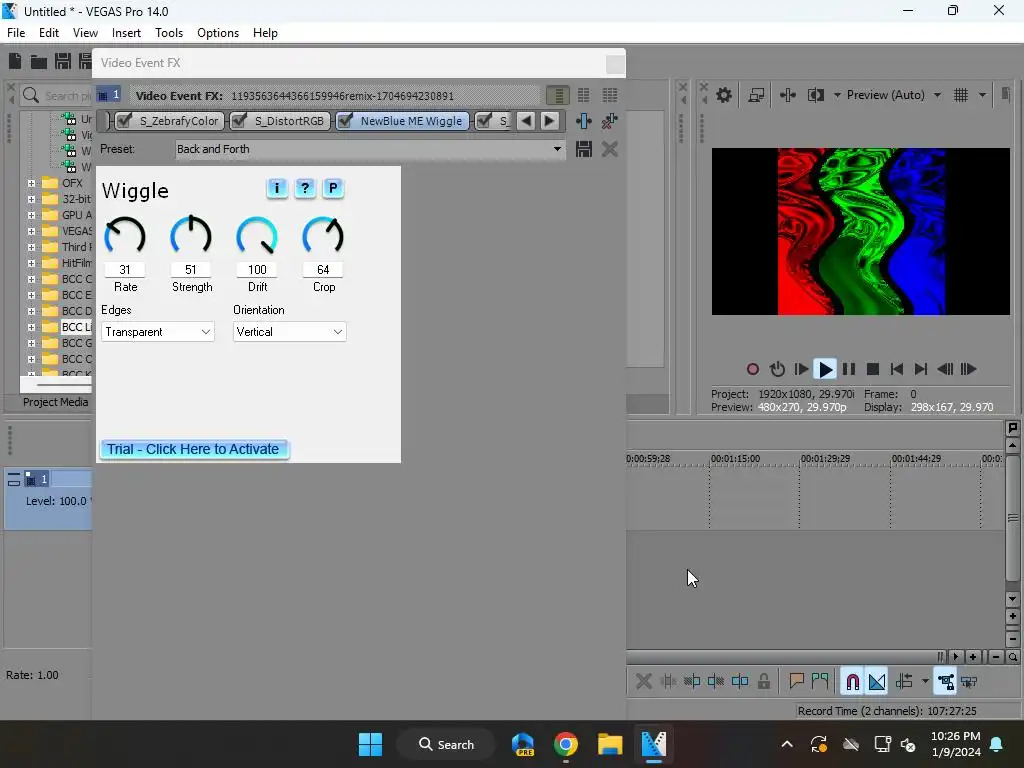Image resolution: width=1024 pixels, height=768 pixels.
Task: Open Chrome from the taskbar
Action: (566, 744)
